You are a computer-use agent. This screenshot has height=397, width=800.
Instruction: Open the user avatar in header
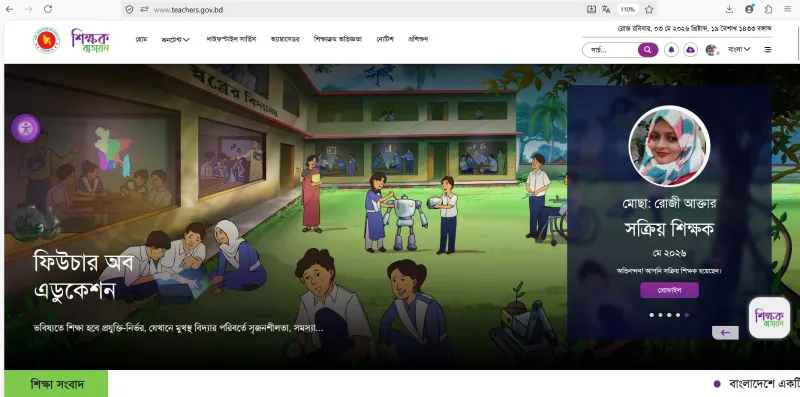[712, 49]
